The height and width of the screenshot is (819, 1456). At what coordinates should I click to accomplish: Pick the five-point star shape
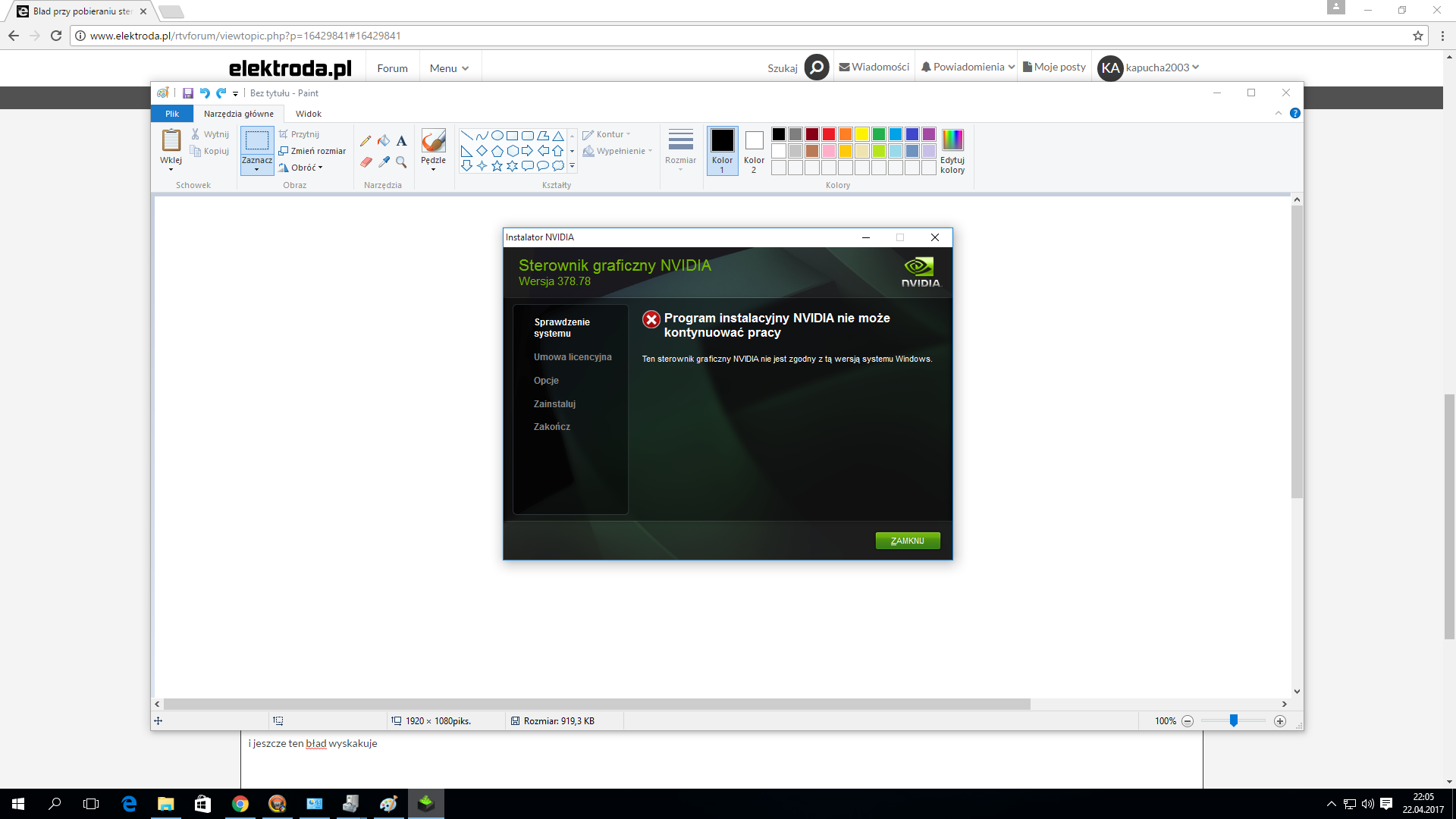click(497, 166)
